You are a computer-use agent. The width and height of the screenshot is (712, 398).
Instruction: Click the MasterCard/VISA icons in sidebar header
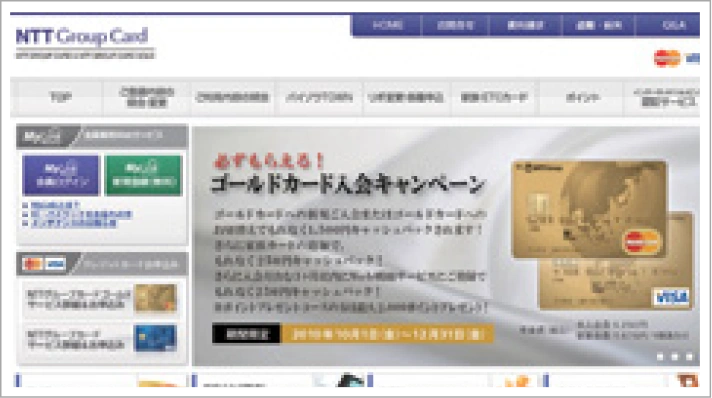click(x=44, y=264)
